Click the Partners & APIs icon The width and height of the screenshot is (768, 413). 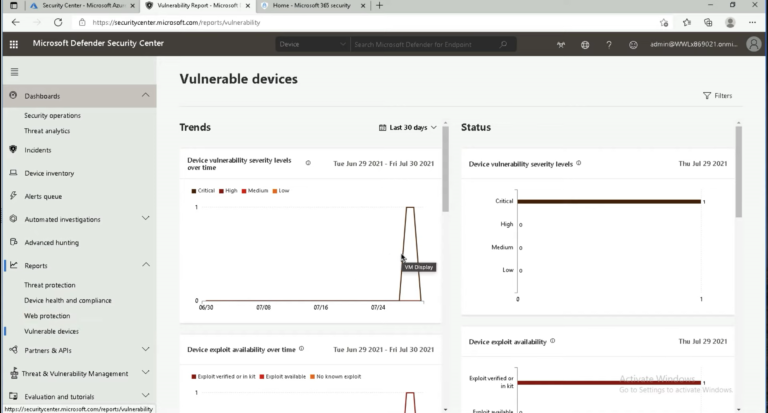click(x=13, y=350)
